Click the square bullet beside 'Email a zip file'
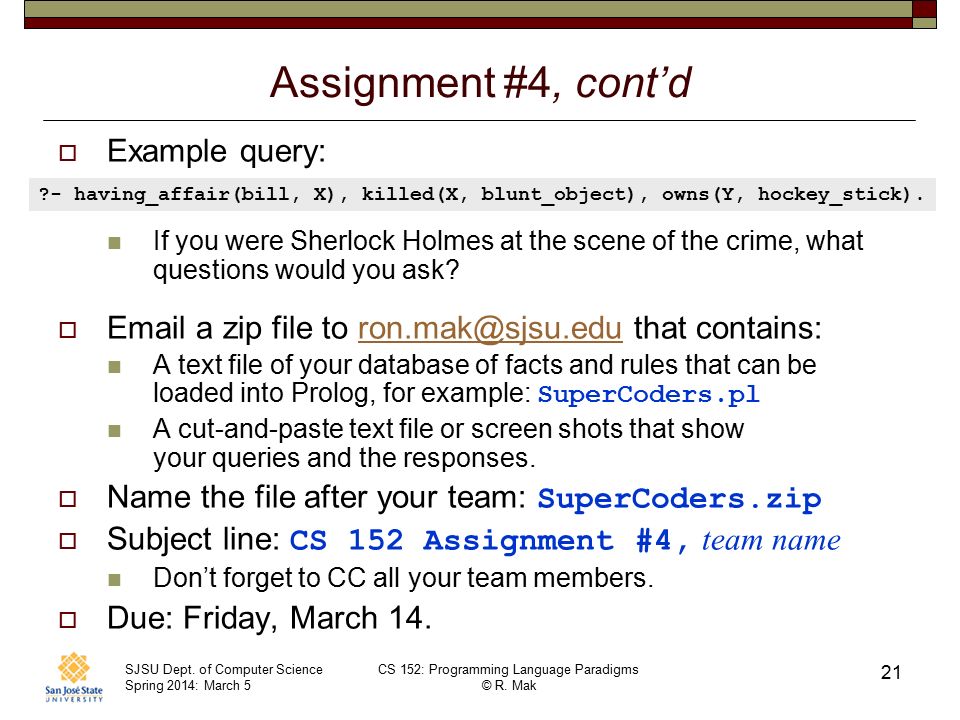Viewport: 960px width, 720px height. pos(68,330)
